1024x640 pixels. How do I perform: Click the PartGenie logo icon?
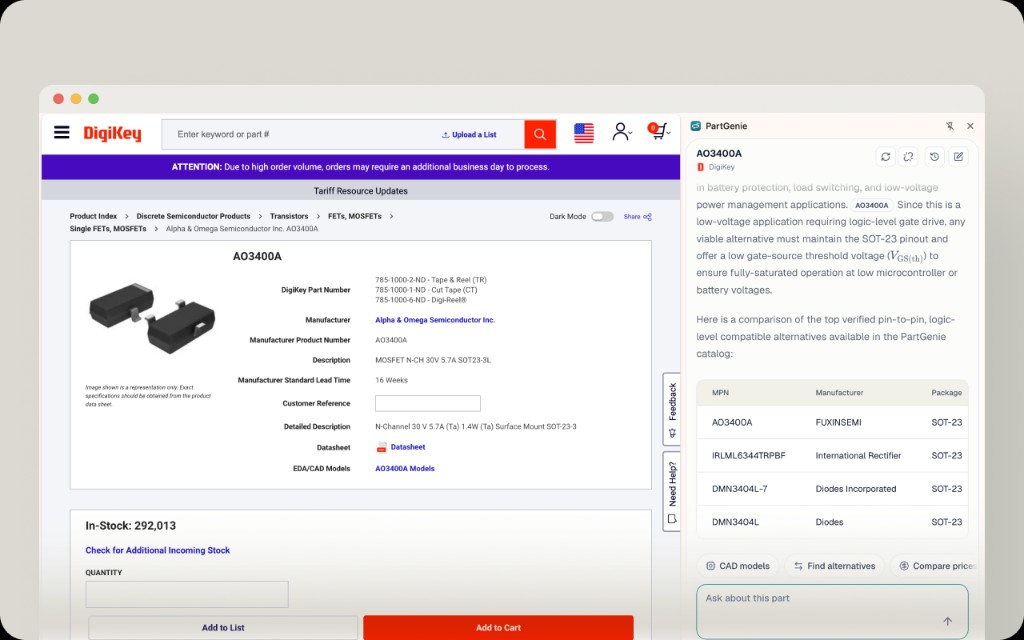click(x=696, y=126)
